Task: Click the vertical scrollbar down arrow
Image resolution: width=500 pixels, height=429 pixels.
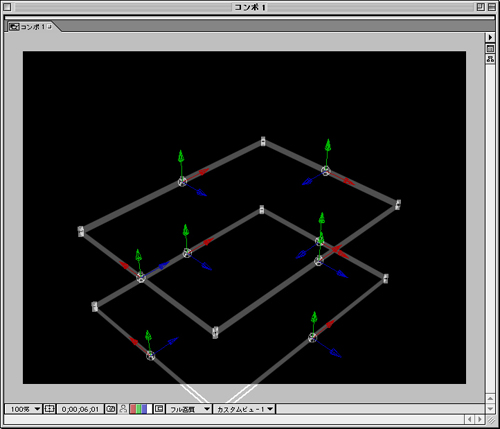Action: click(490, 409)
